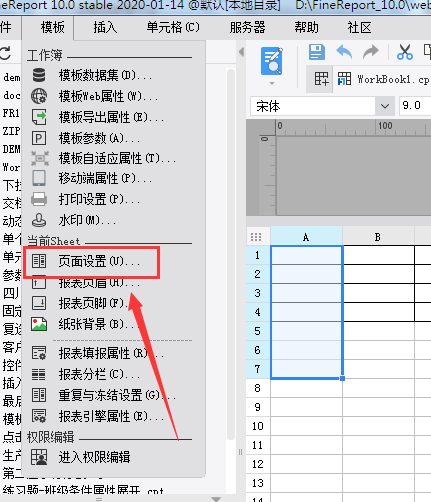The width and height of the screenshot is (431, 502).
Task: Click the picture icon beside 纸张背景
Action: click(x=39, y=324)
